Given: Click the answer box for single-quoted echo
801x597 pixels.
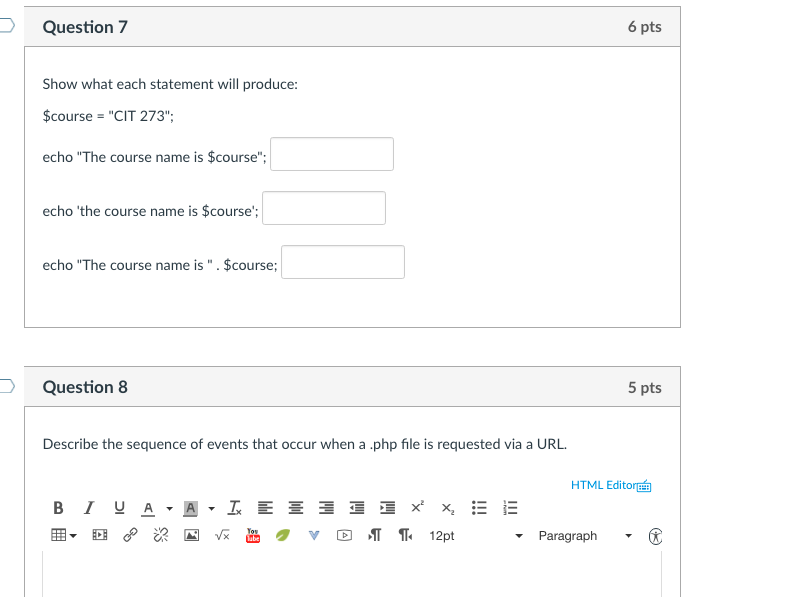Looking at the screenshot, I should tap(324, 208).
